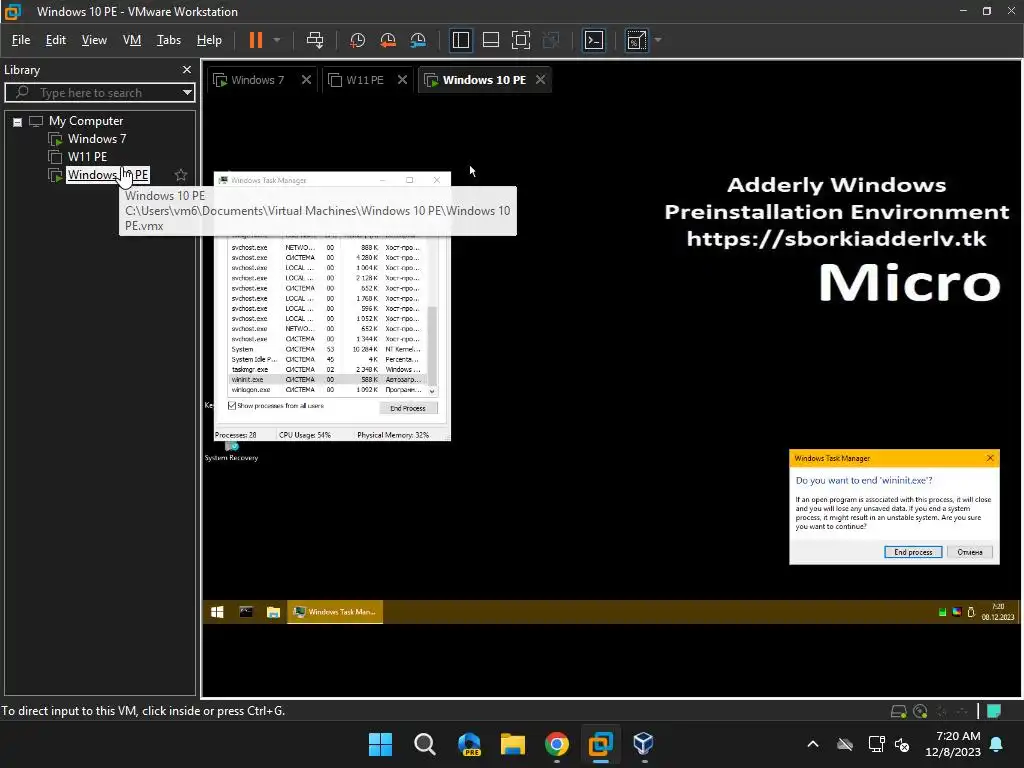The height and width of the screenshot is (768, 1024).
Task: Click the guest taskbar clock
Action: tap(998, 612)
